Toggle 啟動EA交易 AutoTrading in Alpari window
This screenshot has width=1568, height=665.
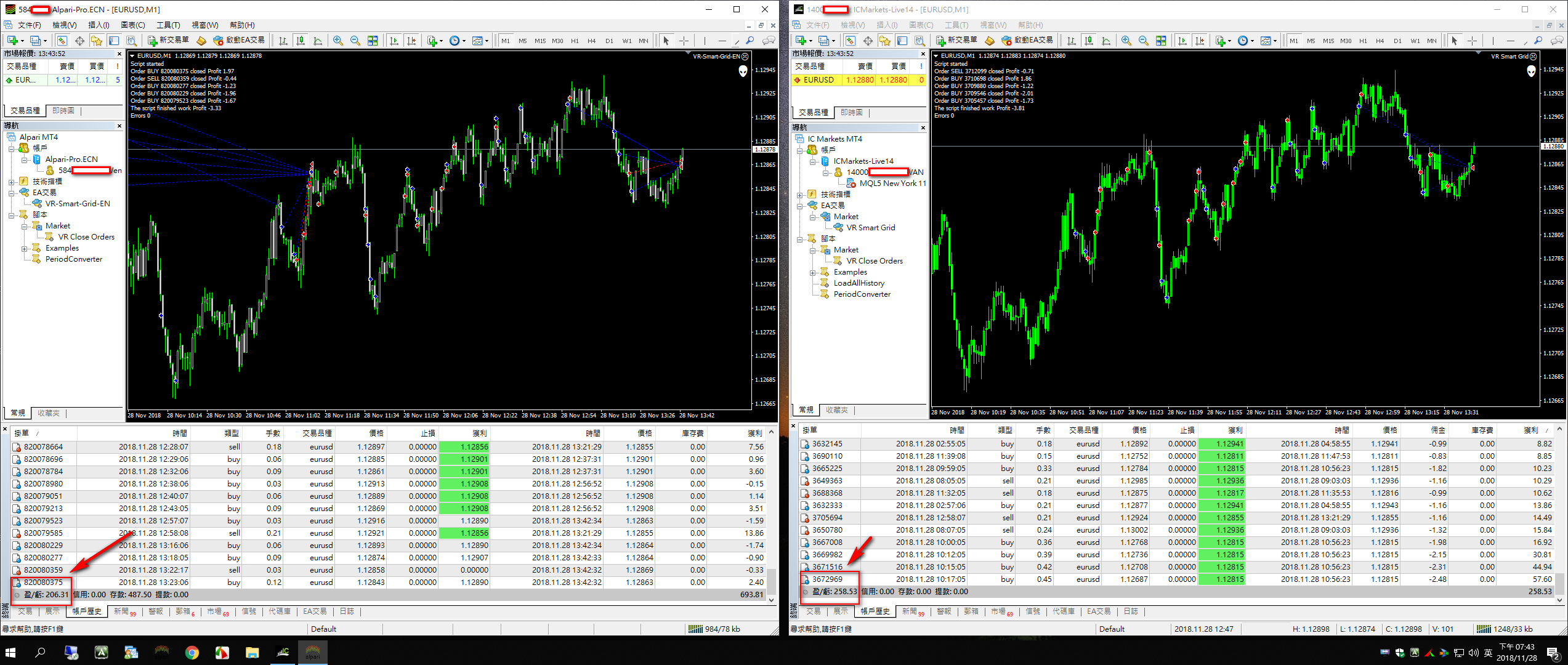[x=239, y=41]
